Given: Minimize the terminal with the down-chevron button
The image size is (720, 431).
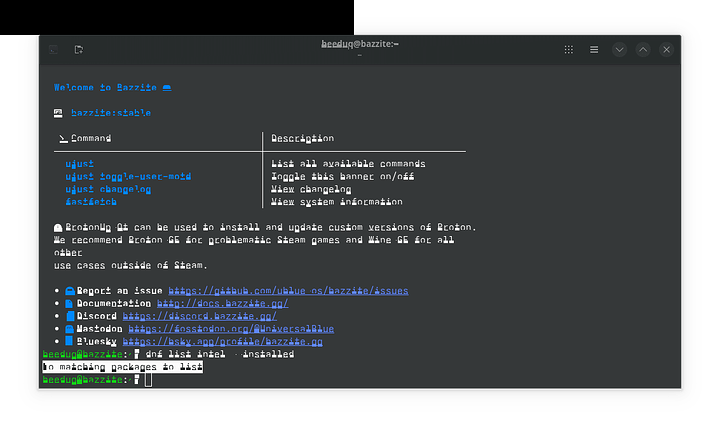Looking at the screenshot, I should (619, 50).
